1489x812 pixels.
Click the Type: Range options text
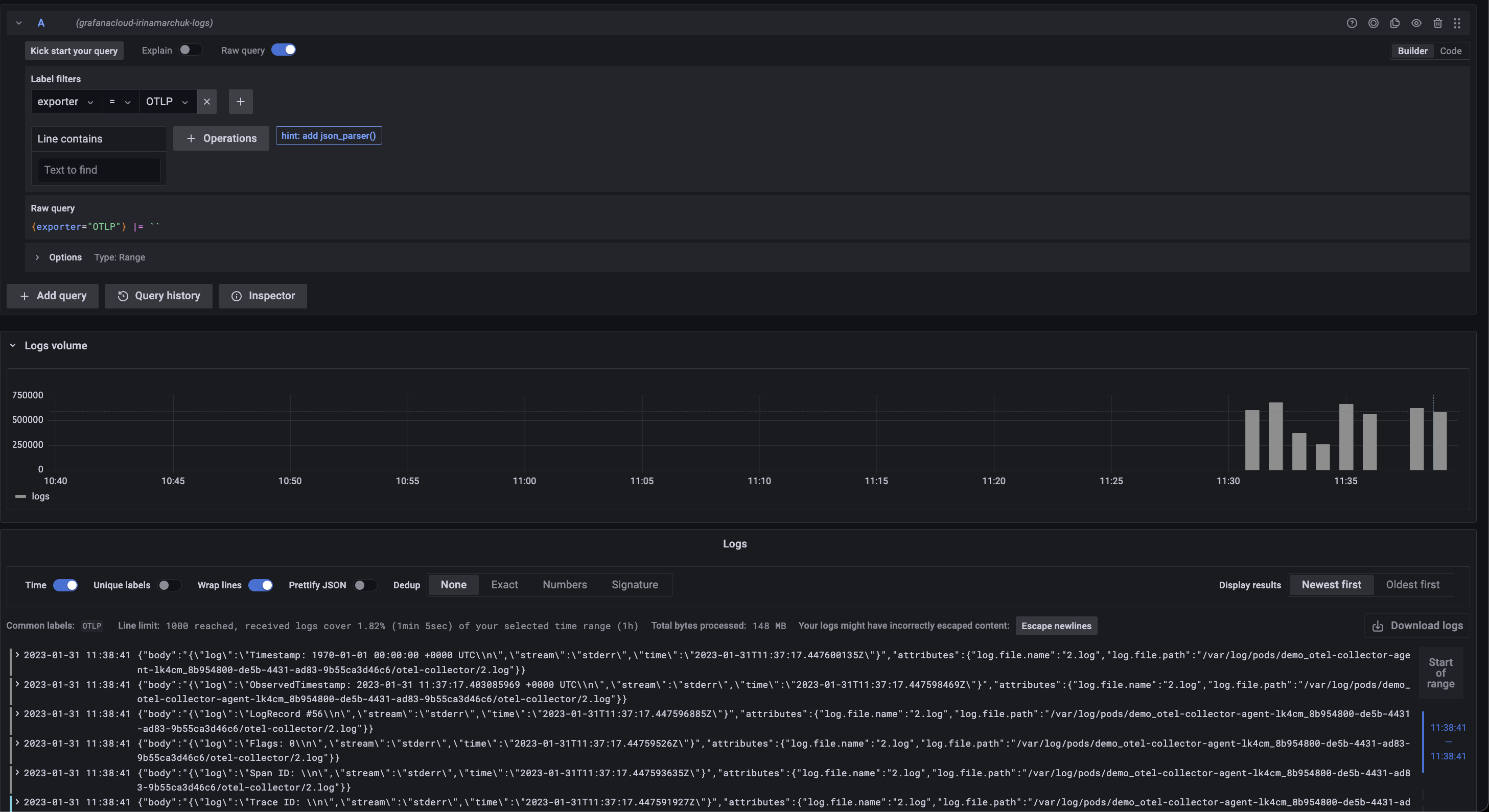[x=120, y=257]
